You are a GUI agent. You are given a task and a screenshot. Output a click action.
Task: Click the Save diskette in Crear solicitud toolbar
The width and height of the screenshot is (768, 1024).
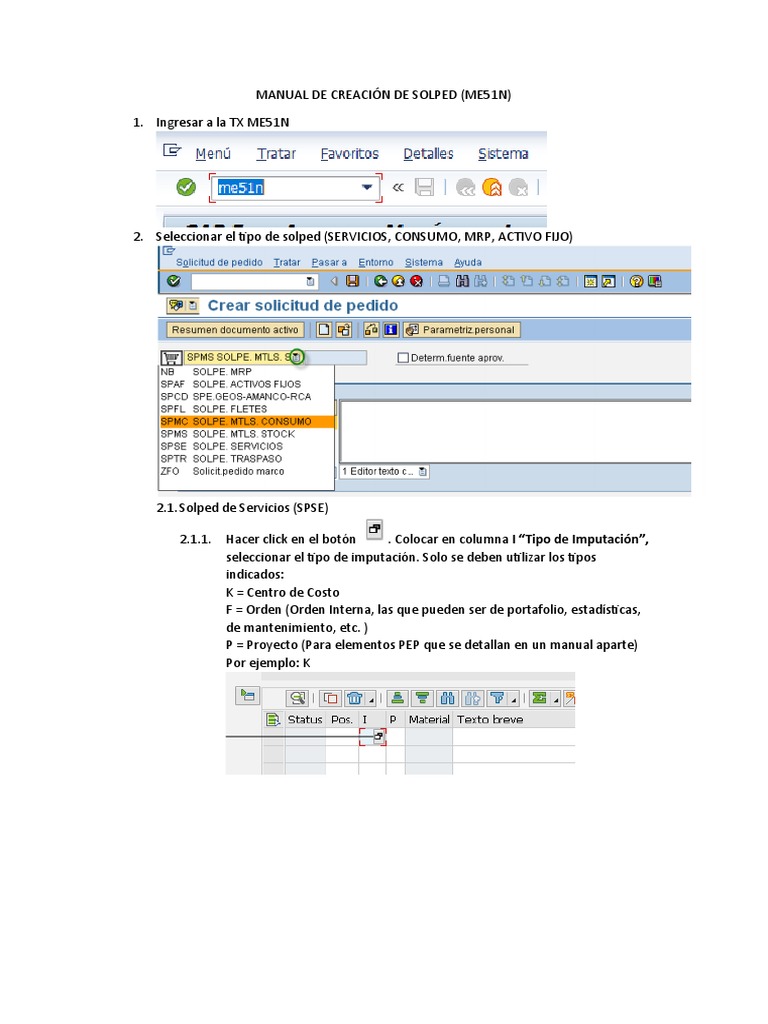tap(353, 281)
